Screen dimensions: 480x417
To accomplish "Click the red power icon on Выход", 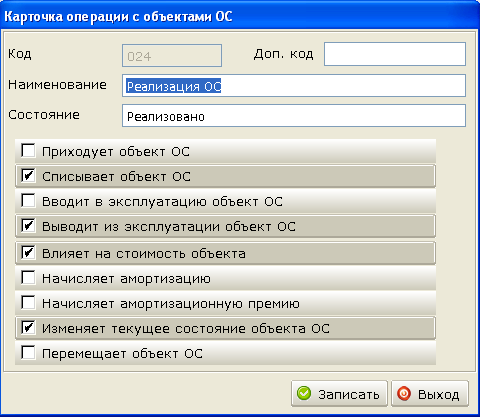I will point(404,393).
